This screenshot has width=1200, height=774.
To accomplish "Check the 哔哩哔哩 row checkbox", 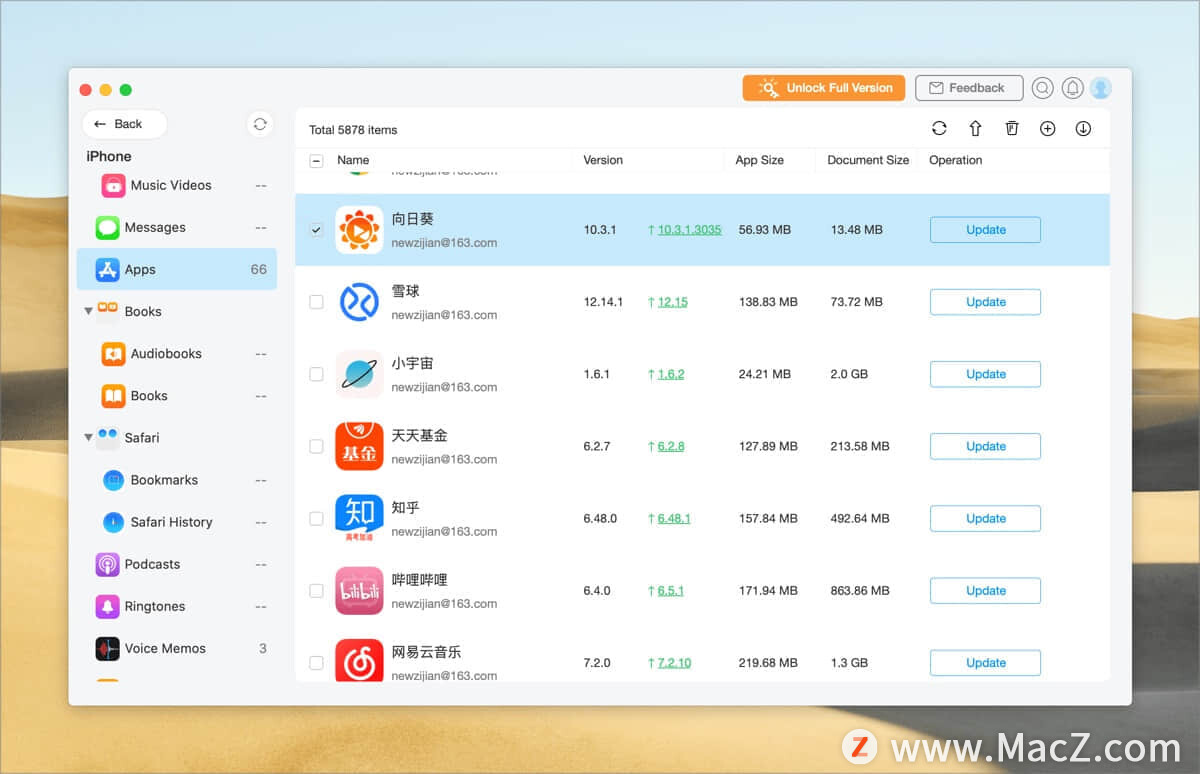I will (x=317, y=590).
